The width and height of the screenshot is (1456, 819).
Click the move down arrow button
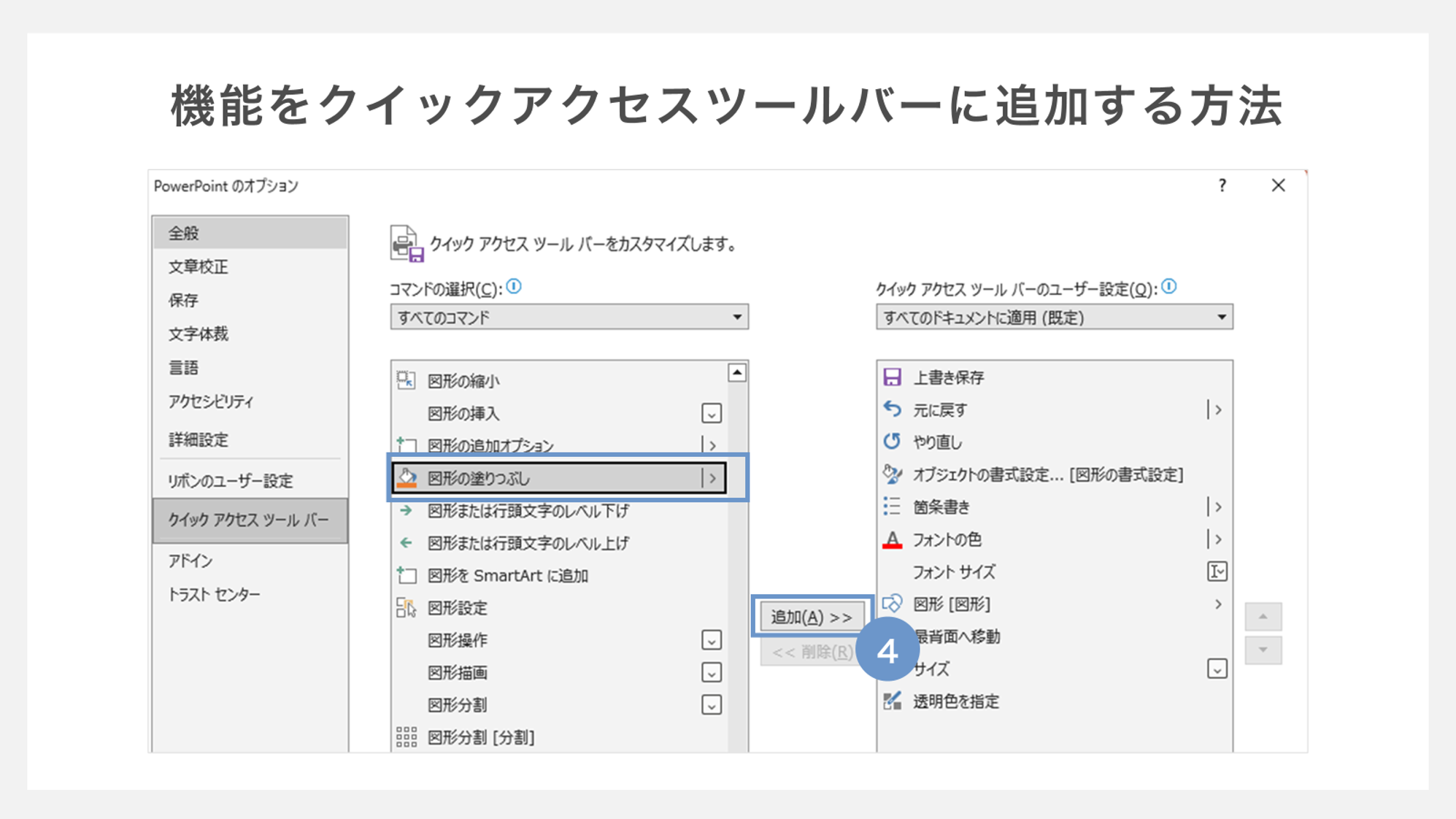pos(1263,650)
